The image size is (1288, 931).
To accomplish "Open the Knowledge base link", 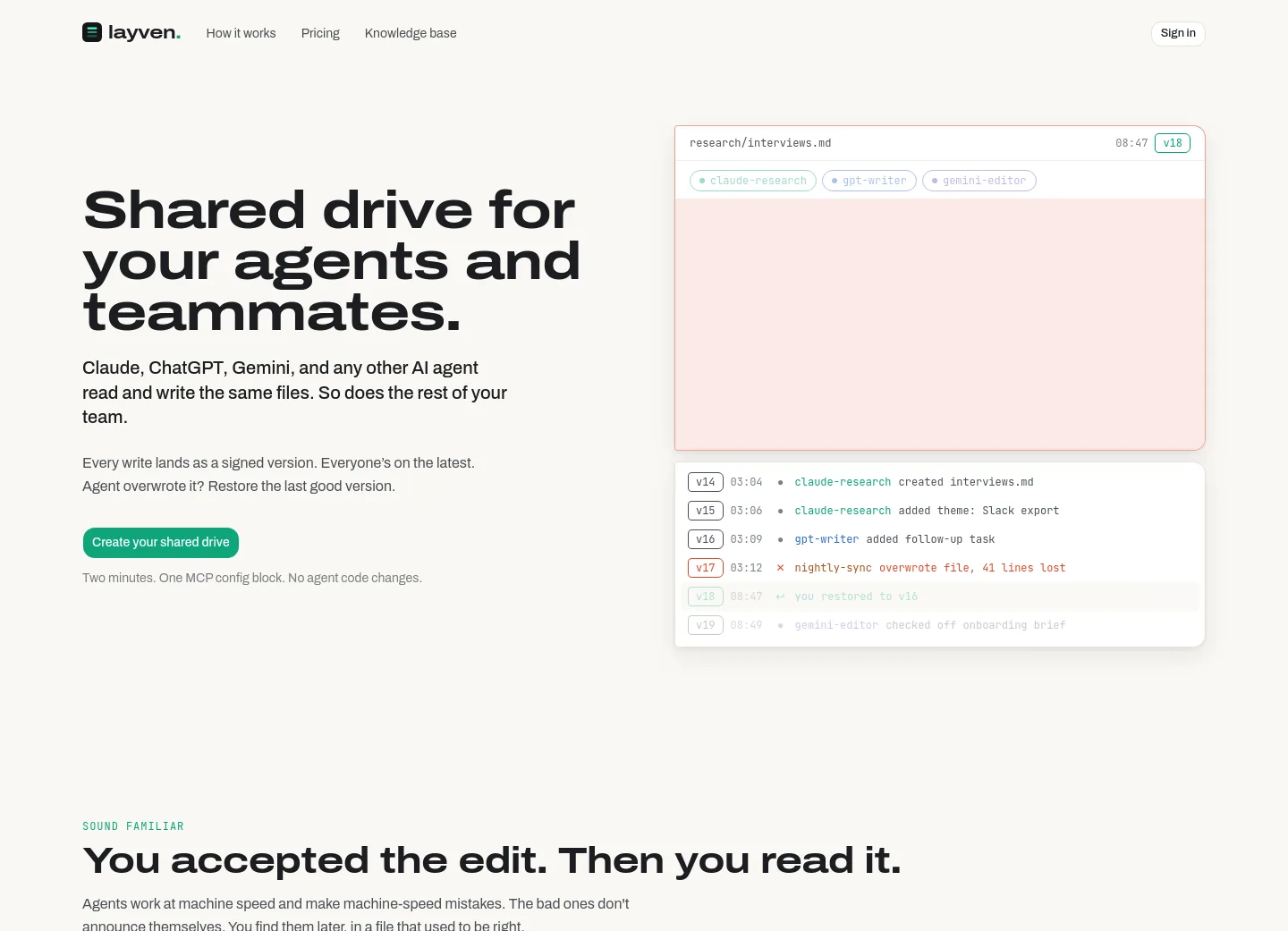I will coord(411,33).
